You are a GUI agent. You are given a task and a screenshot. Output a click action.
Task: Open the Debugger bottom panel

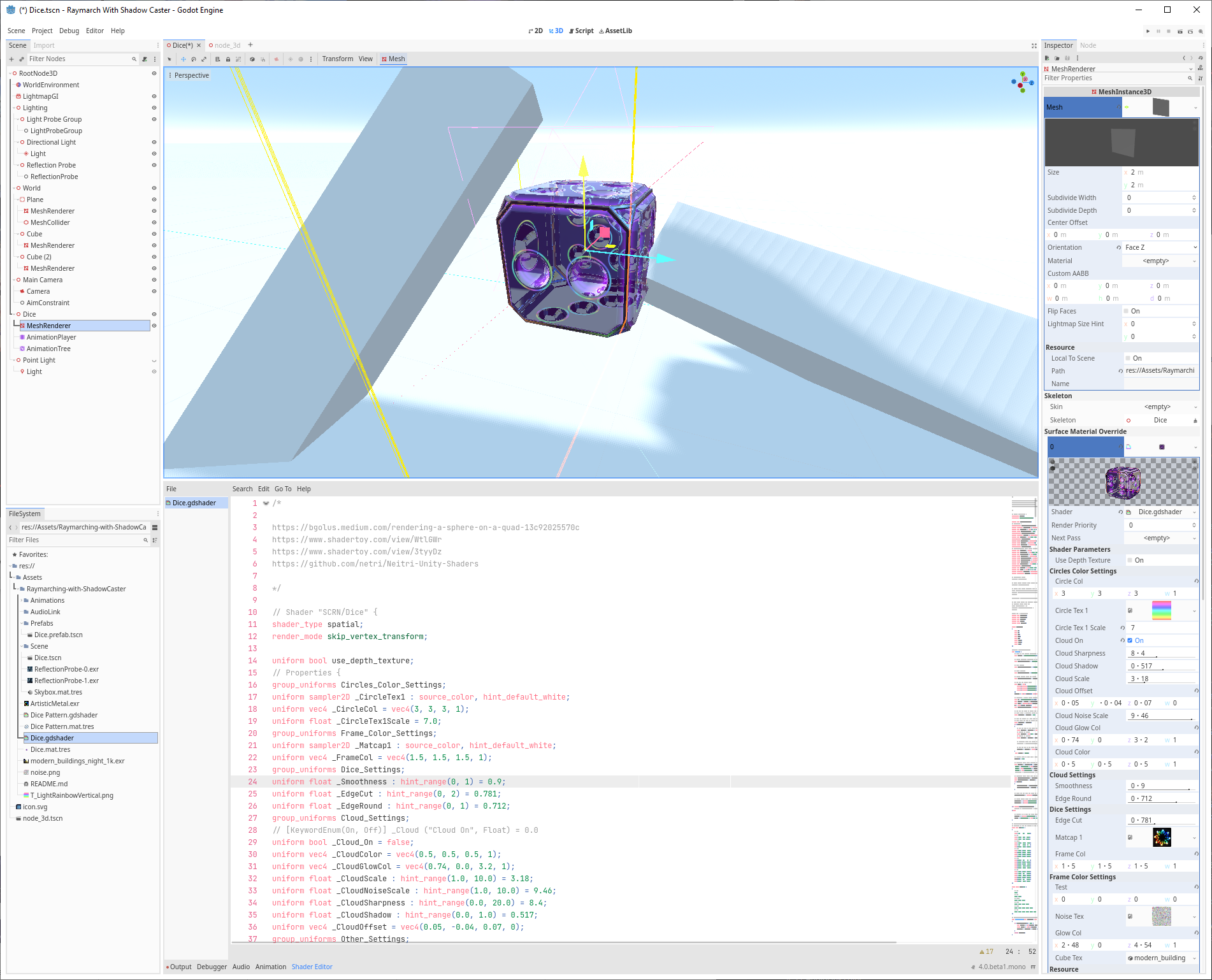click(212, 967)
